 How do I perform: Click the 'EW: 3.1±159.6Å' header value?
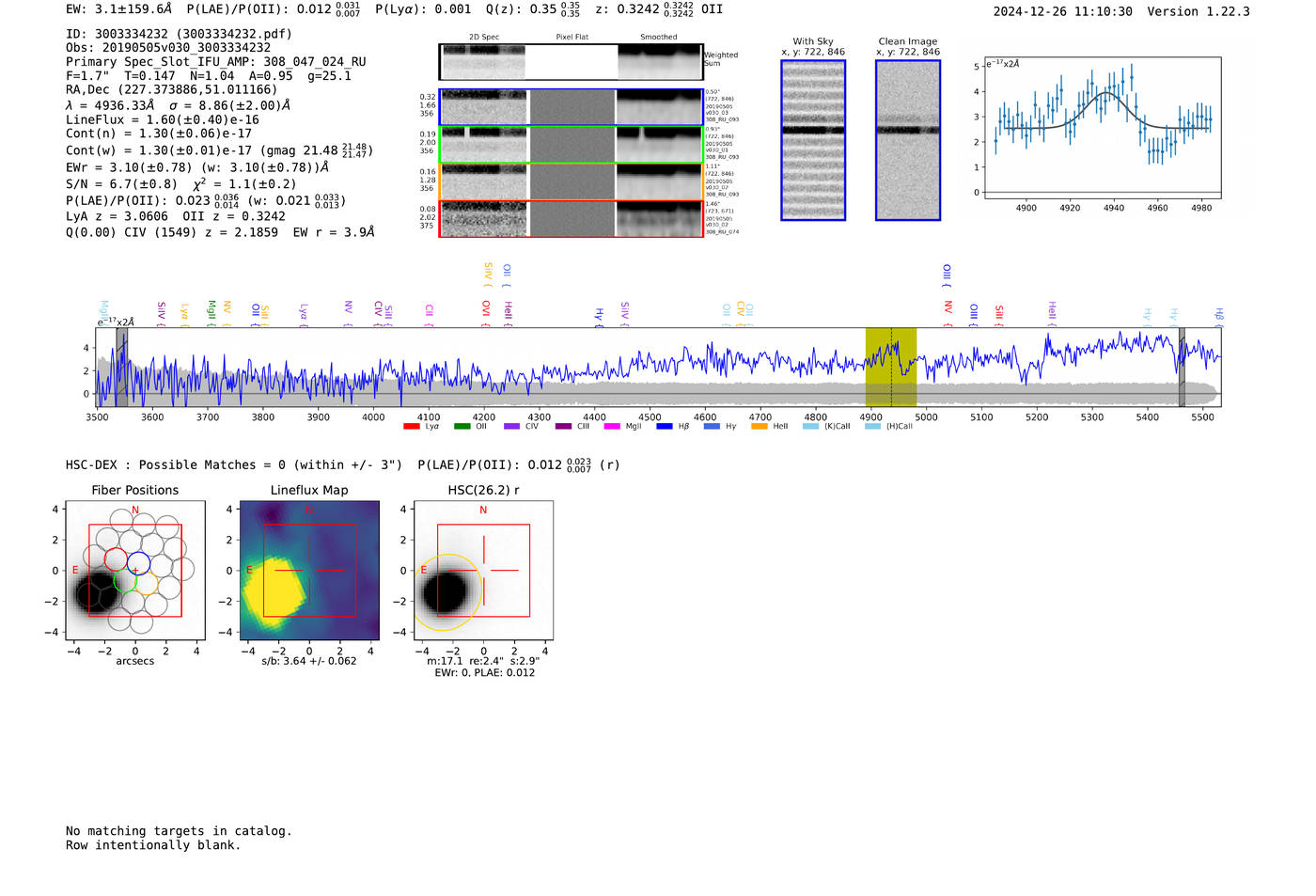point(119,9)
